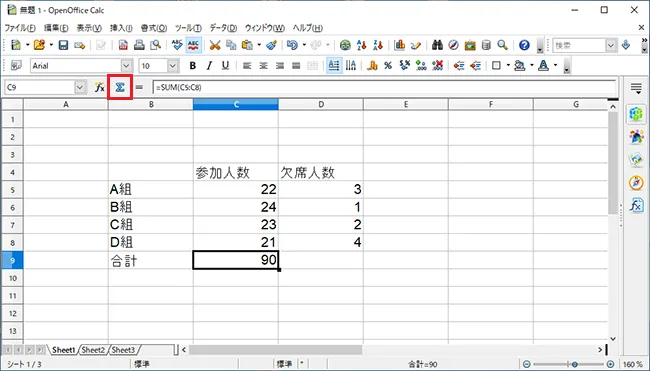Expand the Arial font name dropdown
650x371 pixels.
click(x=126, y=65)
